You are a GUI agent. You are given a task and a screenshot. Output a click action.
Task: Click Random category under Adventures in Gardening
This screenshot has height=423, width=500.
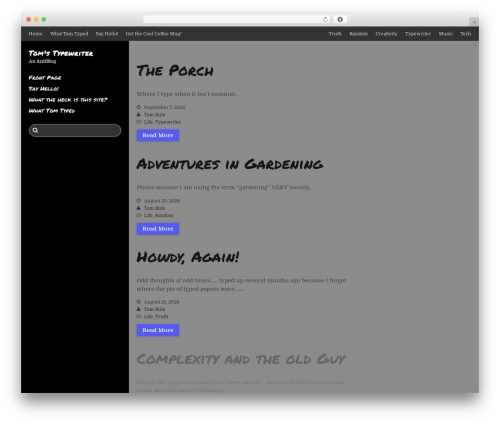[164, 215]
